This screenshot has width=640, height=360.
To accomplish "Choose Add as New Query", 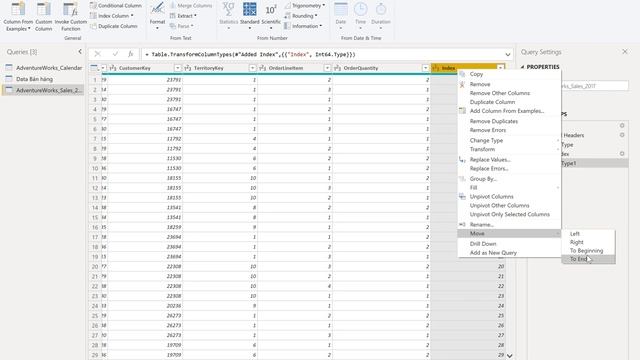I will point(509,253).
